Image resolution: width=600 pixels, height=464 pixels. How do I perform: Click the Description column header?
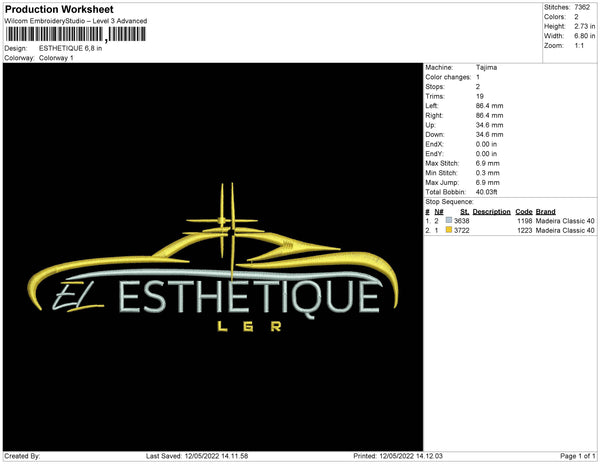(x=491, y=212)
